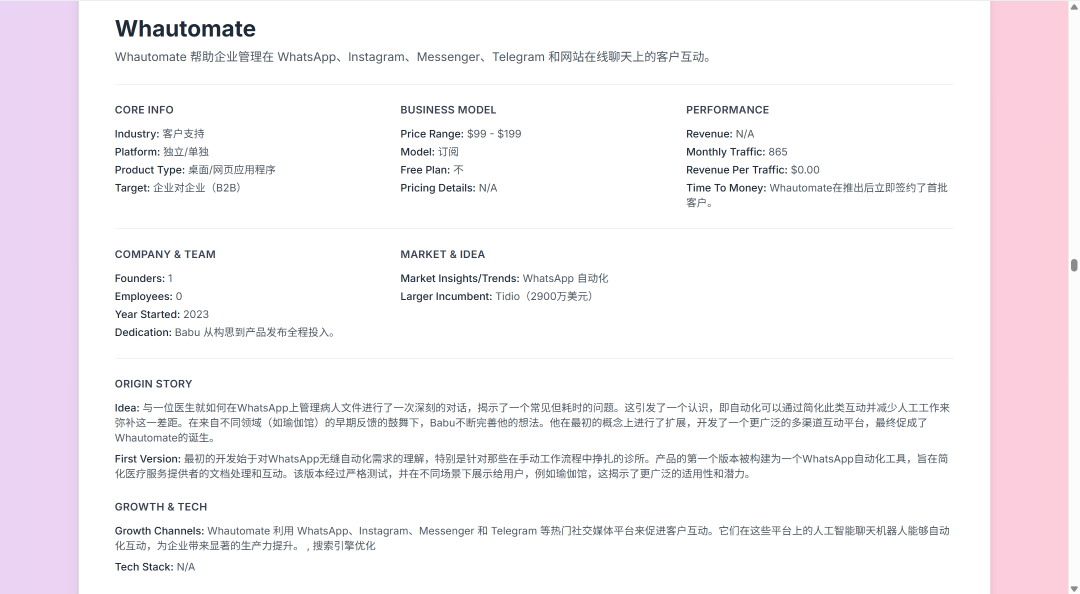Screen dimensions: 1080x594
Task: Click the Target: 企业对企业 (B2B) line
Action: pos(180,187)
